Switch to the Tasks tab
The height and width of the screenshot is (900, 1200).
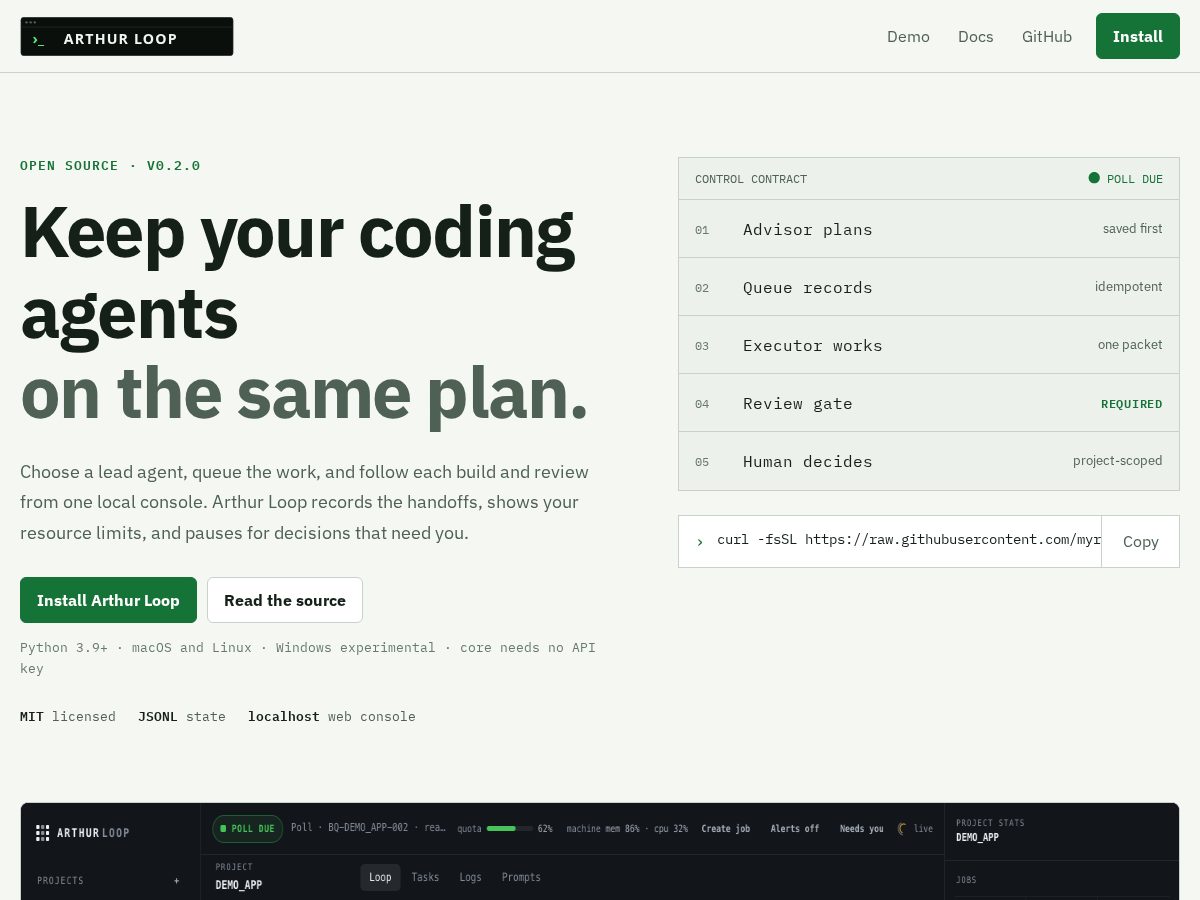click(425, 877)
